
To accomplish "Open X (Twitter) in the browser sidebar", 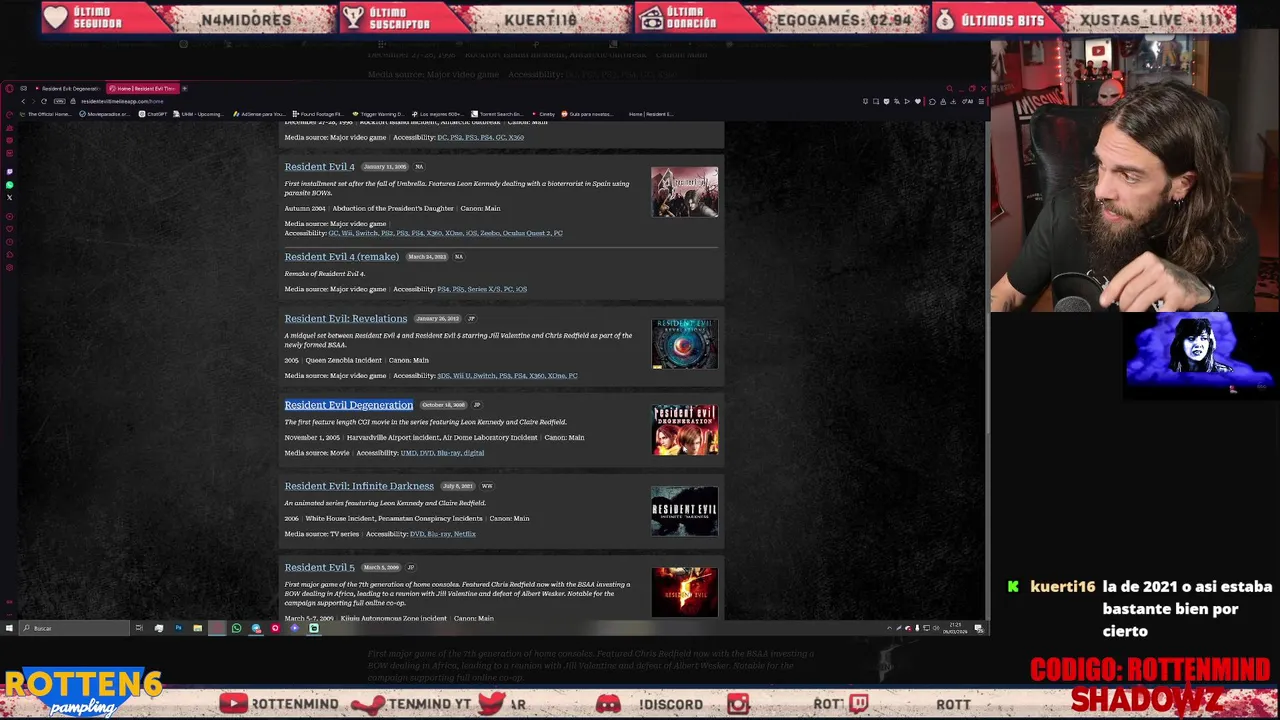I will (x=10, y=197).
